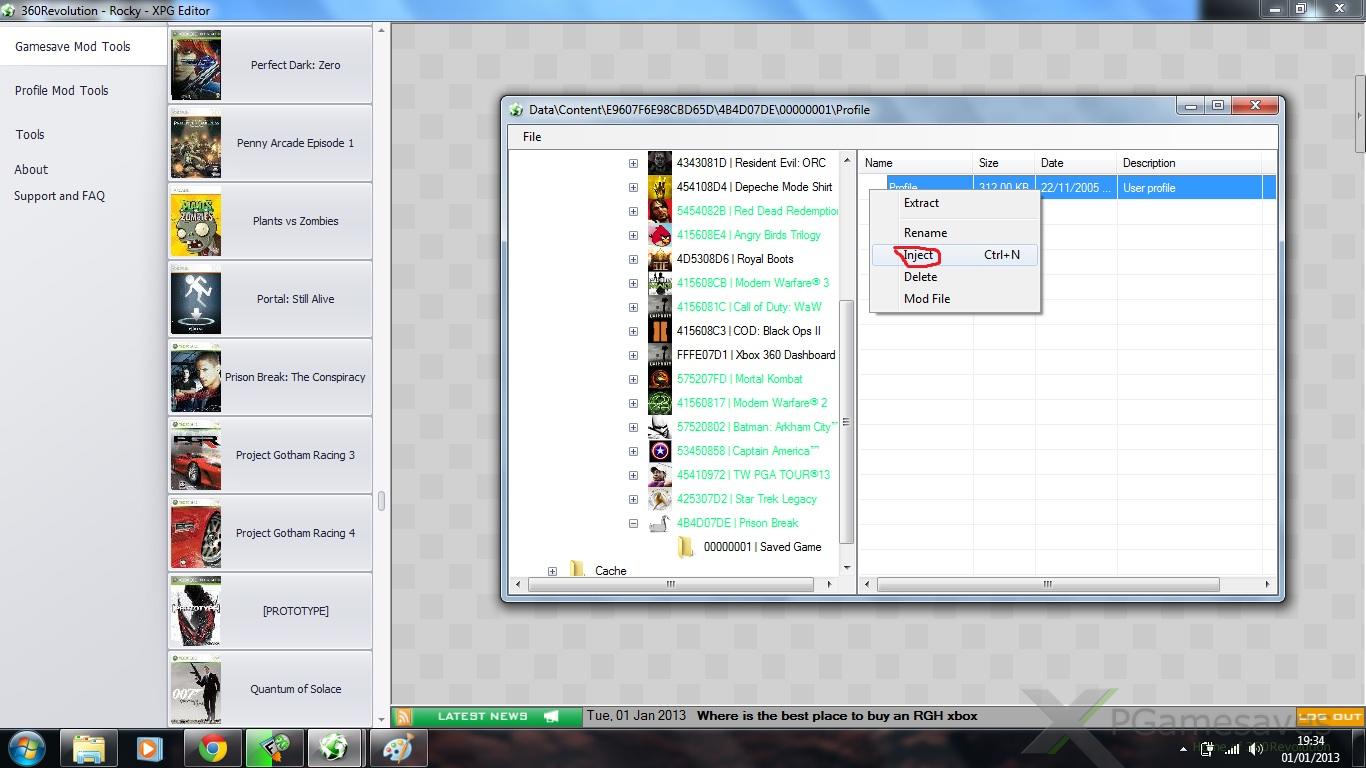Click the Red Dead Redemption tree icon

pos(659,211)
